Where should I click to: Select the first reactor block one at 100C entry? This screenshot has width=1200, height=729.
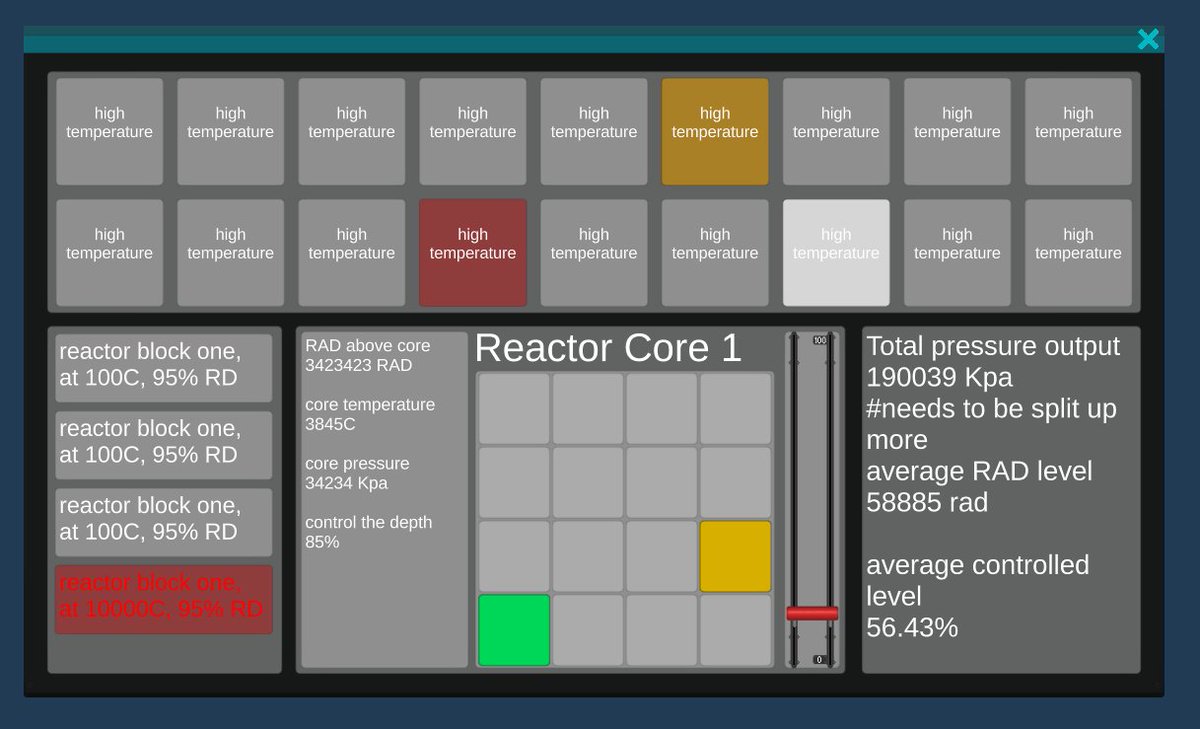pyautogui.click(x=164, y=368)
